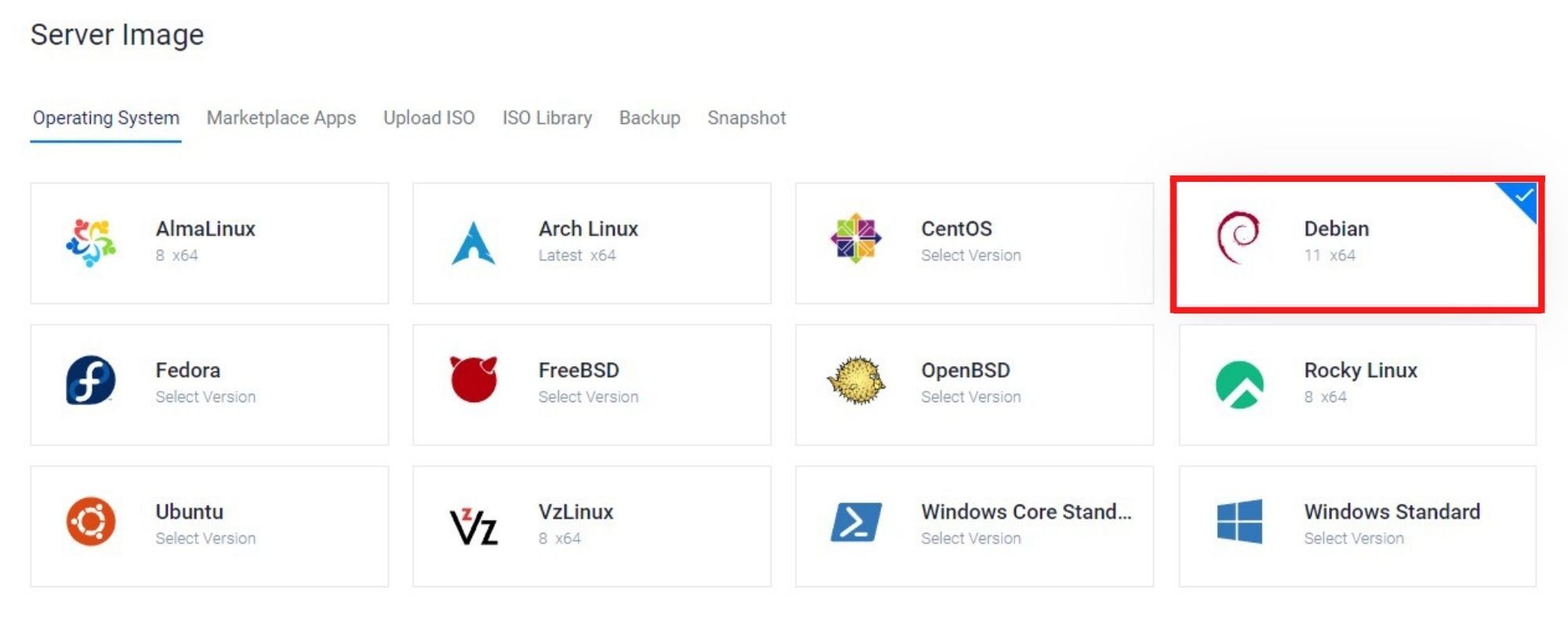
Task: Open Fedora Select Version dropdown
Action: coord(205,397)
